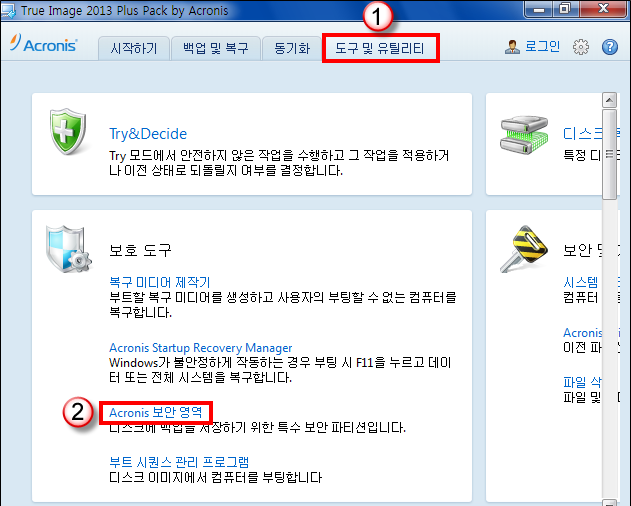631x506 pixels.
Task: Open 부트 시퀀스 관리 프로그램 link
Action: (179, 462)
